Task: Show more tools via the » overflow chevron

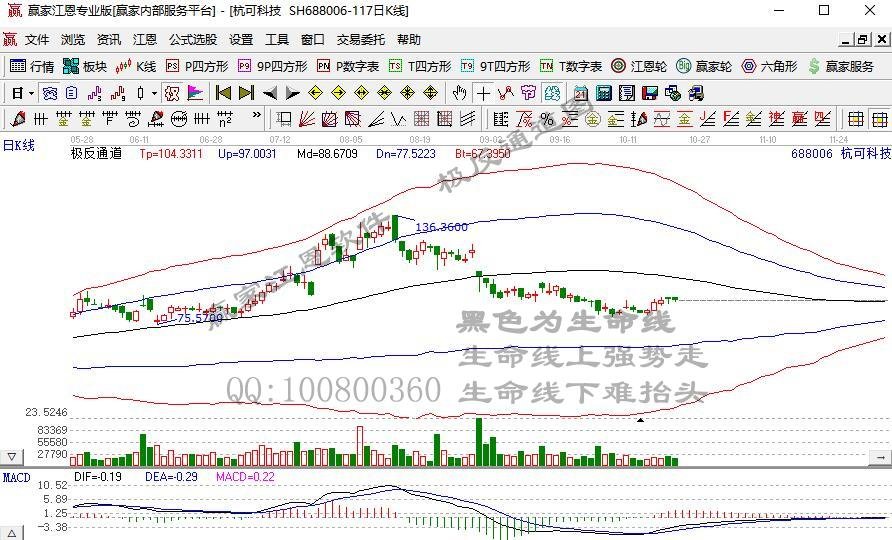Action: [x=257, y=115]
